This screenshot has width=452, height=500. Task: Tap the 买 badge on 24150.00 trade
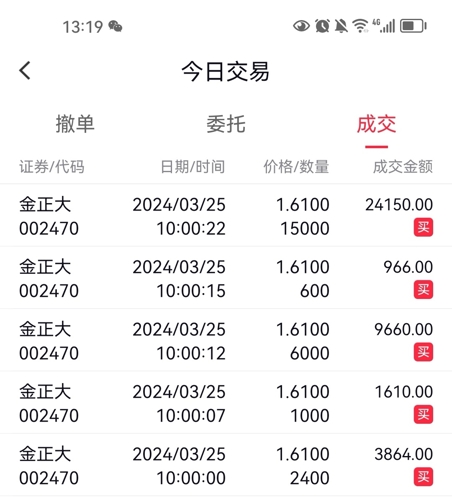click(x=423, y=227)
